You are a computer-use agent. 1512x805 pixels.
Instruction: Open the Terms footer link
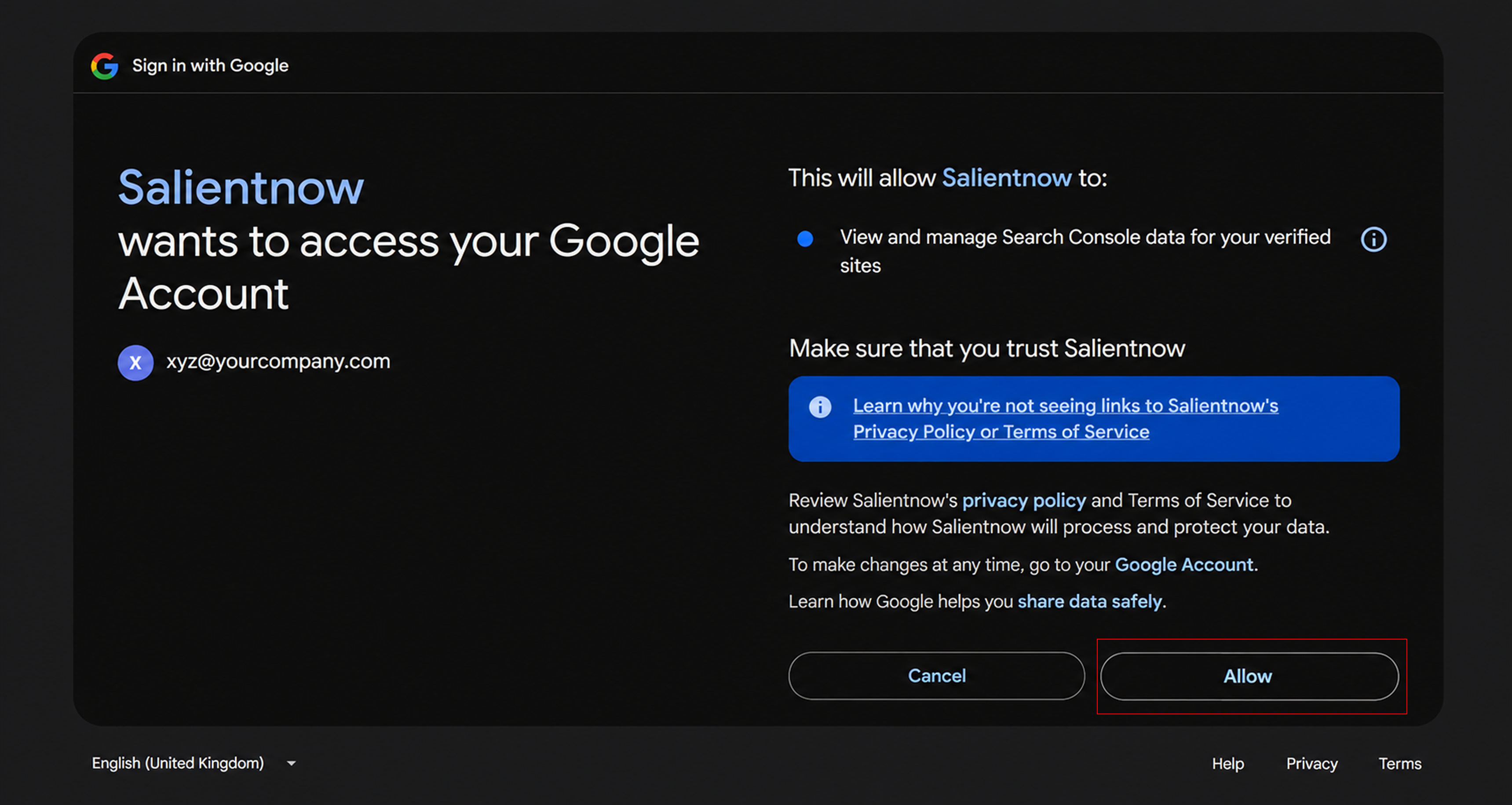coord(1400,763)
